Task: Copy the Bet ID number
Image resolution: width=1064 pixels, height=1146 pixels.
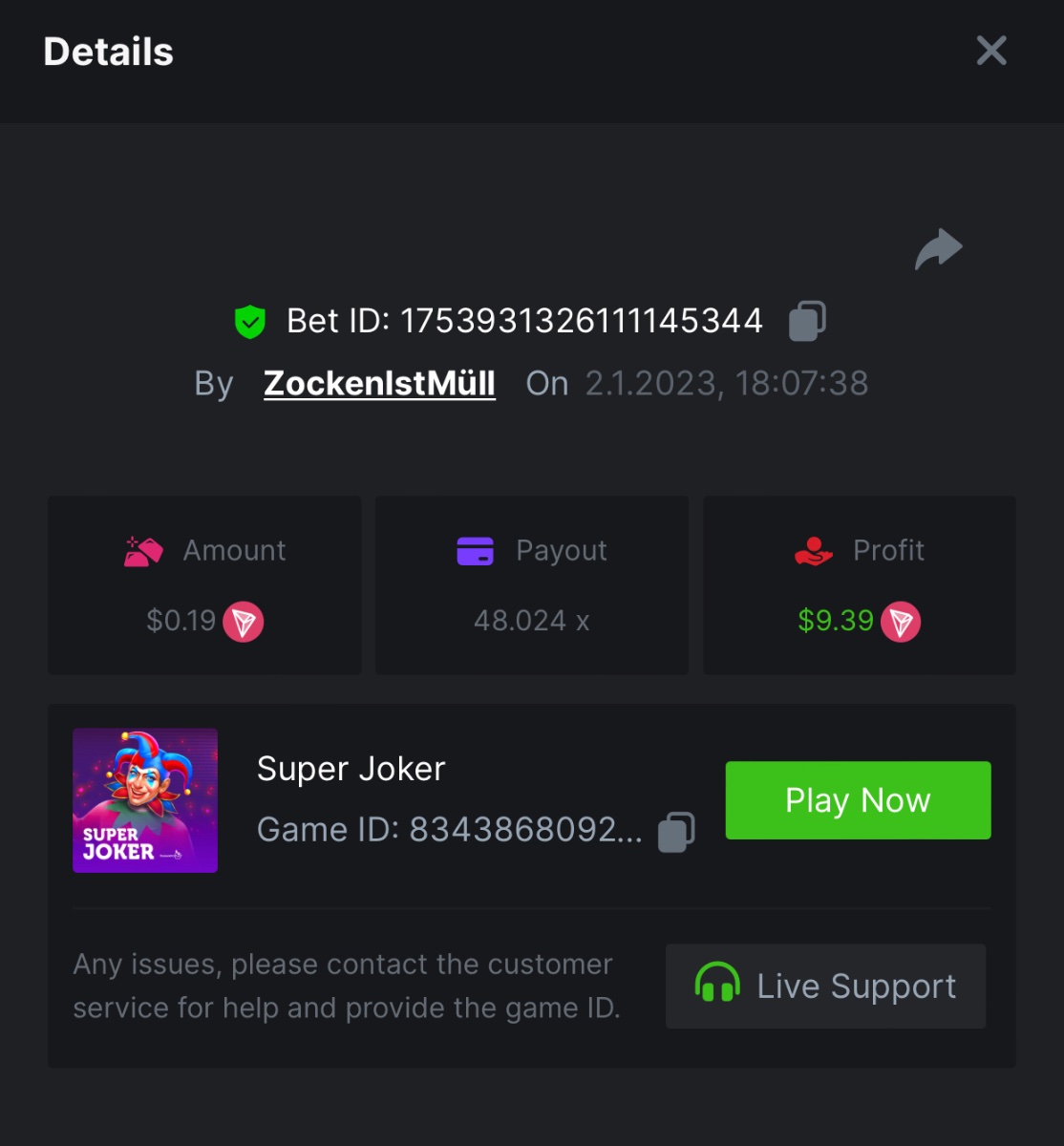Action: (x=807, y=321)
